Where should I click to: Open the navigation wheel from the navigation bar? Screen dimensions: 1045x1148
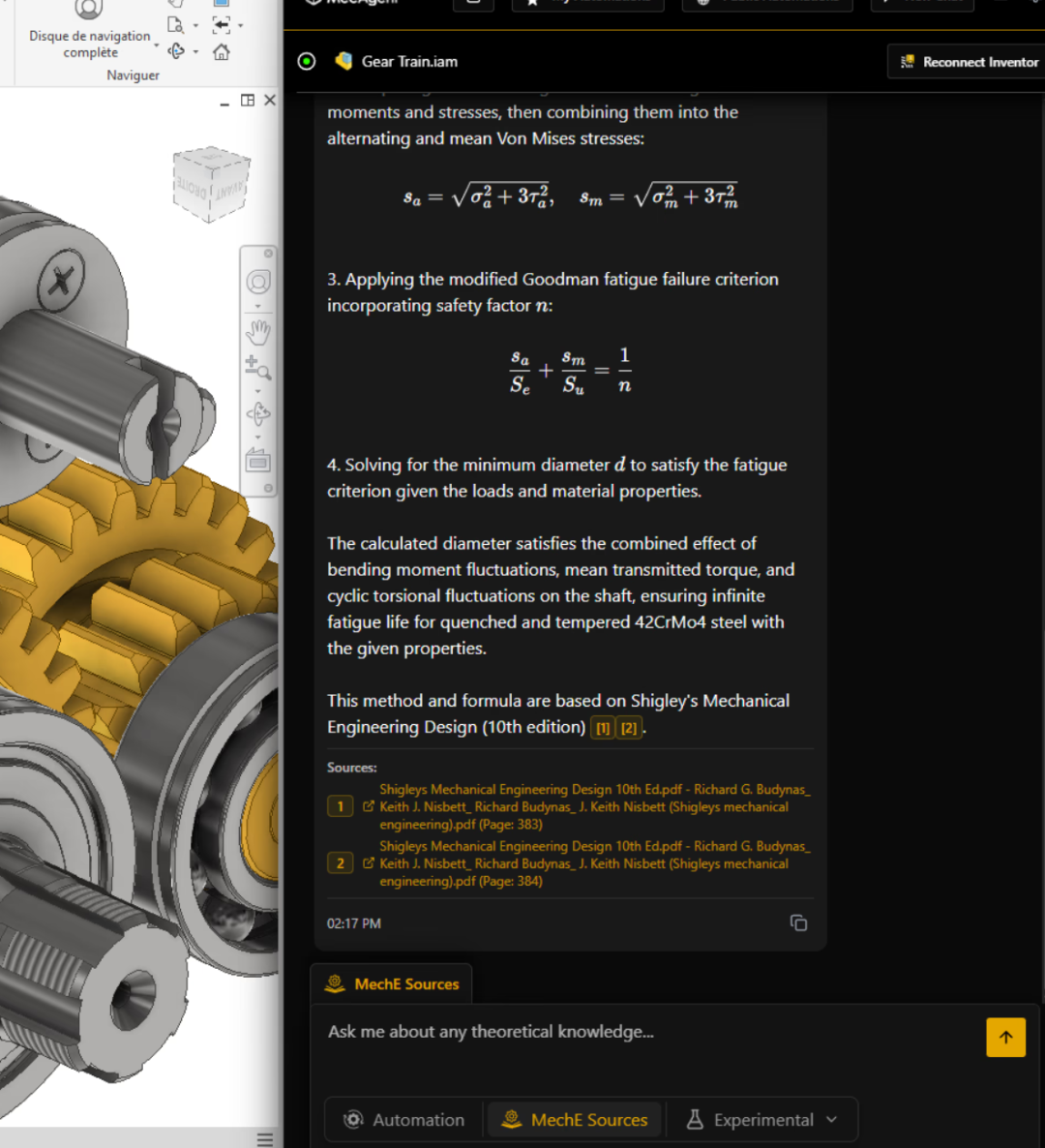click(257, 282)
